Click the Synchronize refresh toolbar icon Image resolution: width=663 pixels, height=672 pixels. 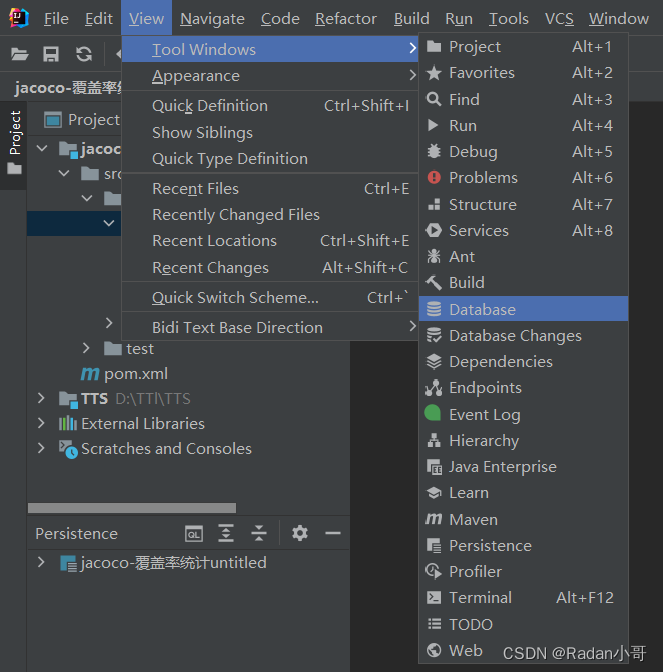click(84, 54)
